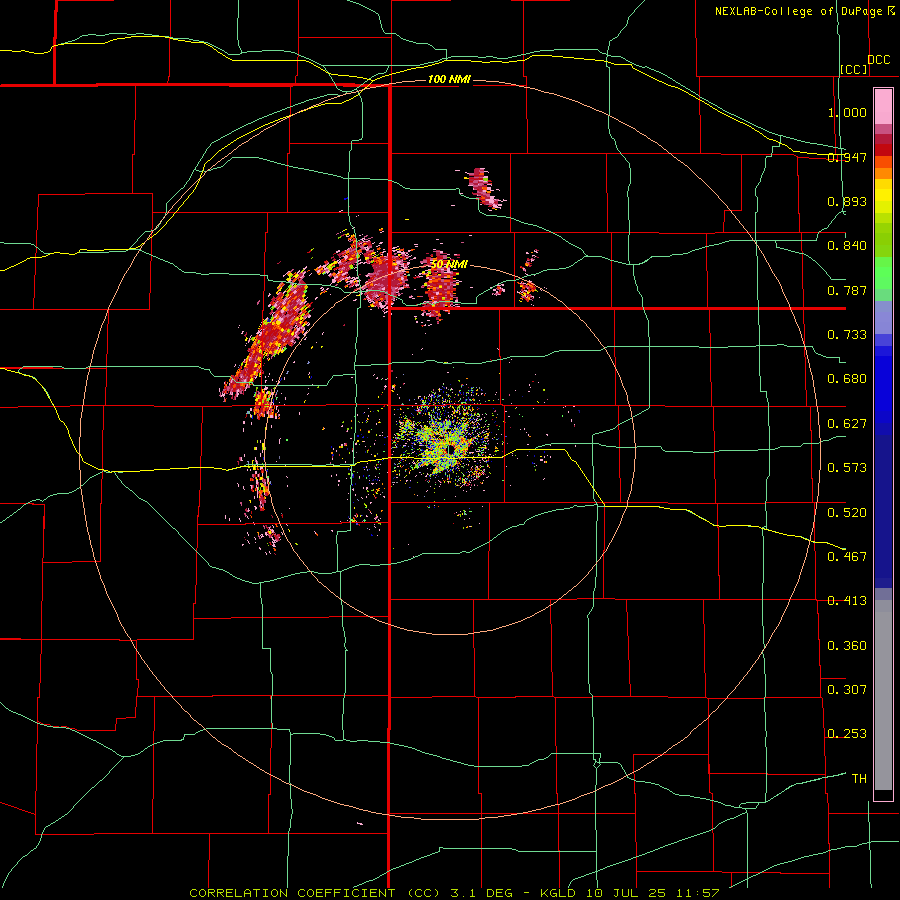Select the 0.413 scale value

(x=847, y=601)
